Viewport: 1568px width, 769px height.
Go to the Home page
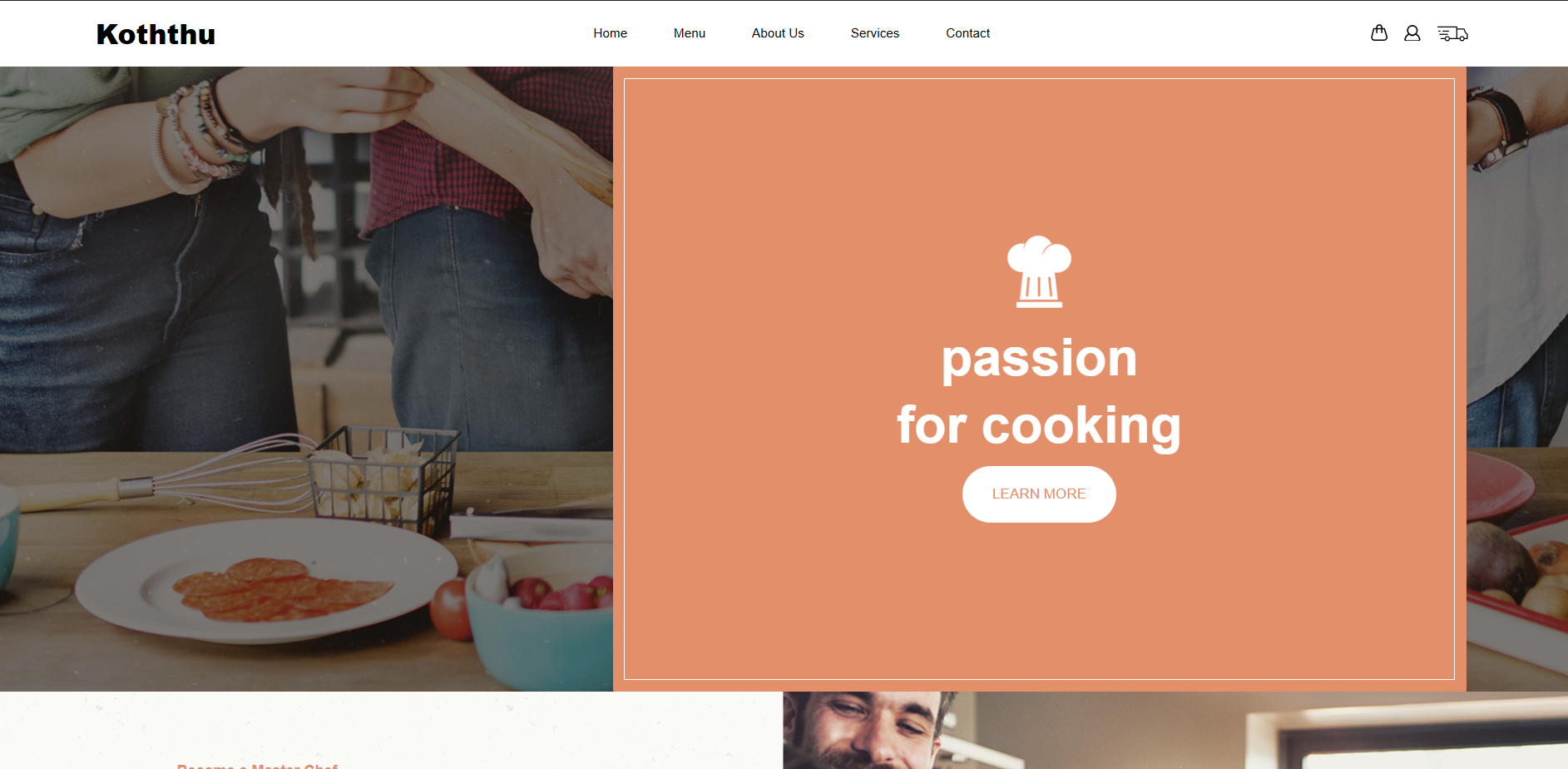[610, 33]
